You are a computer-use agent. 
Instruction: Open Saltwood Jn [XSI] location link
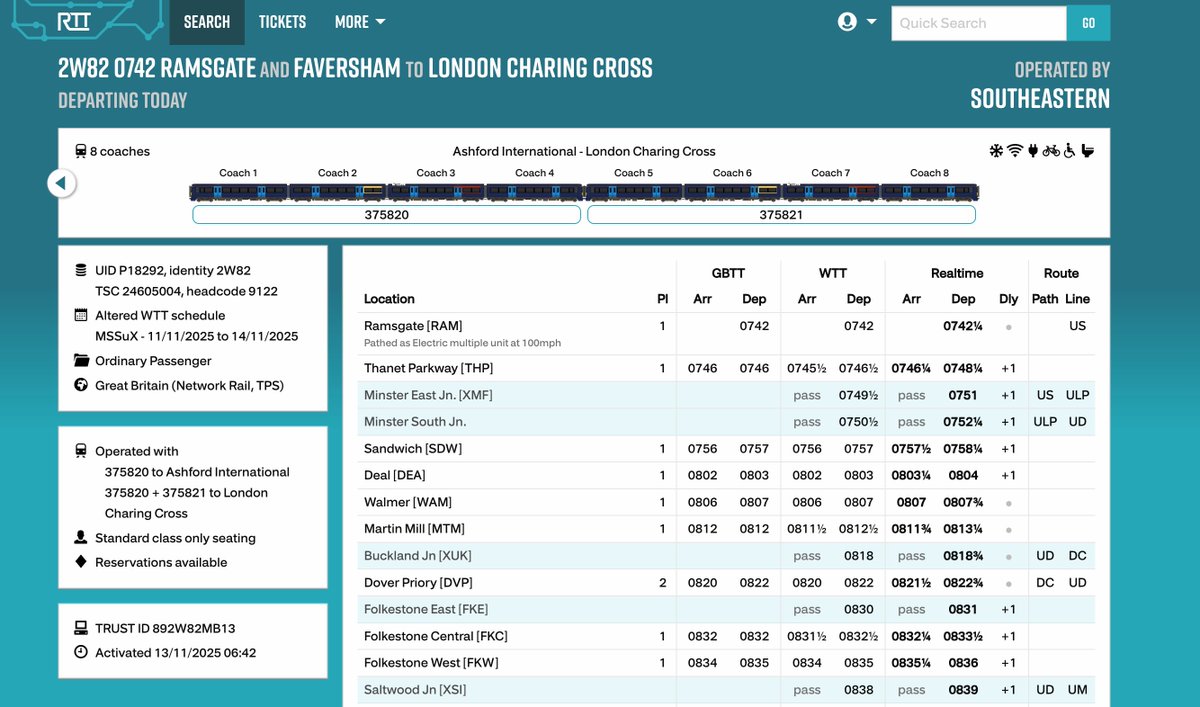click(415, 690)
